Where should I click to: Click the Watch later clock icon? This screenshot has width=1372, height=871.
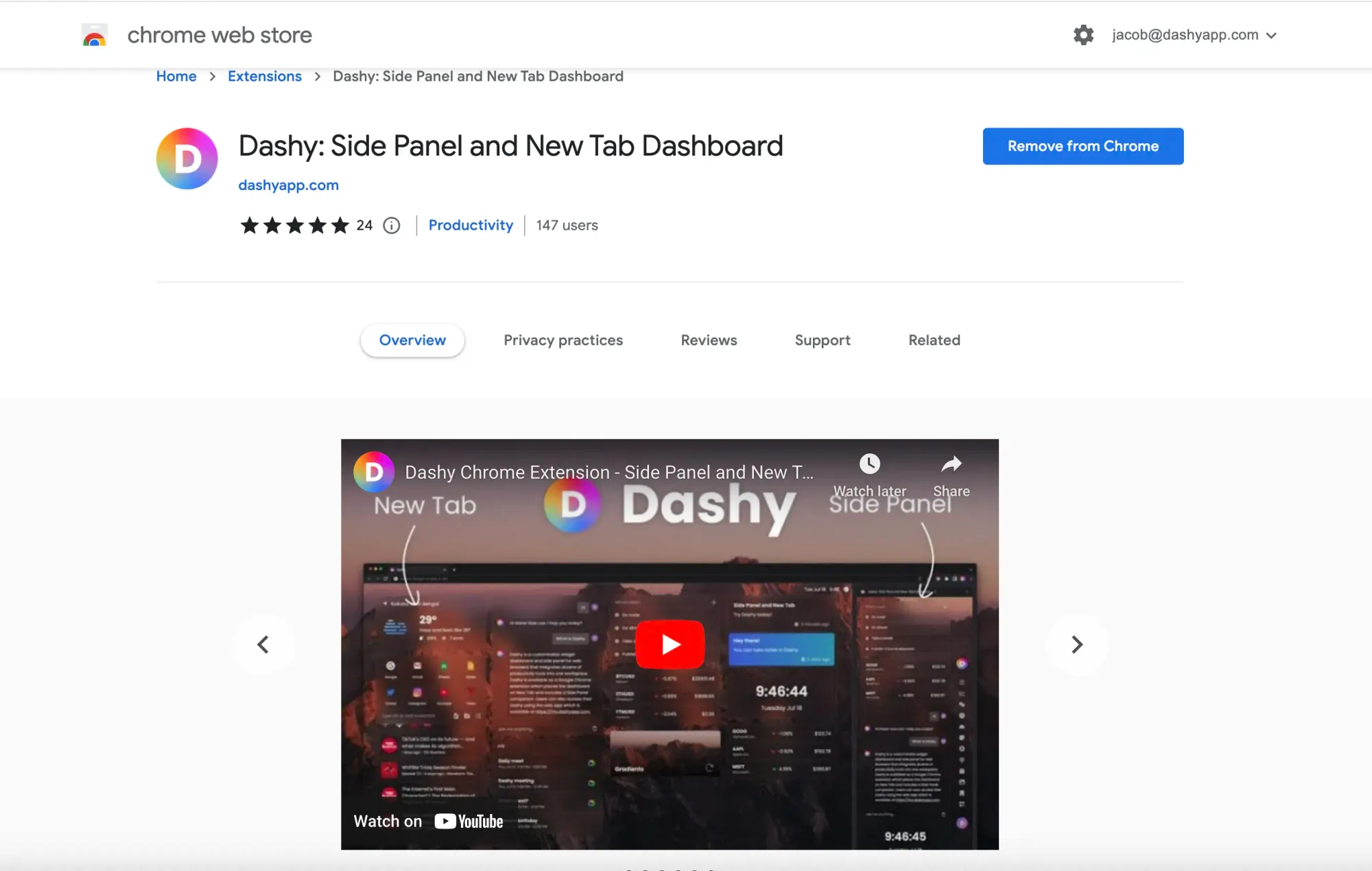(870, 464)
